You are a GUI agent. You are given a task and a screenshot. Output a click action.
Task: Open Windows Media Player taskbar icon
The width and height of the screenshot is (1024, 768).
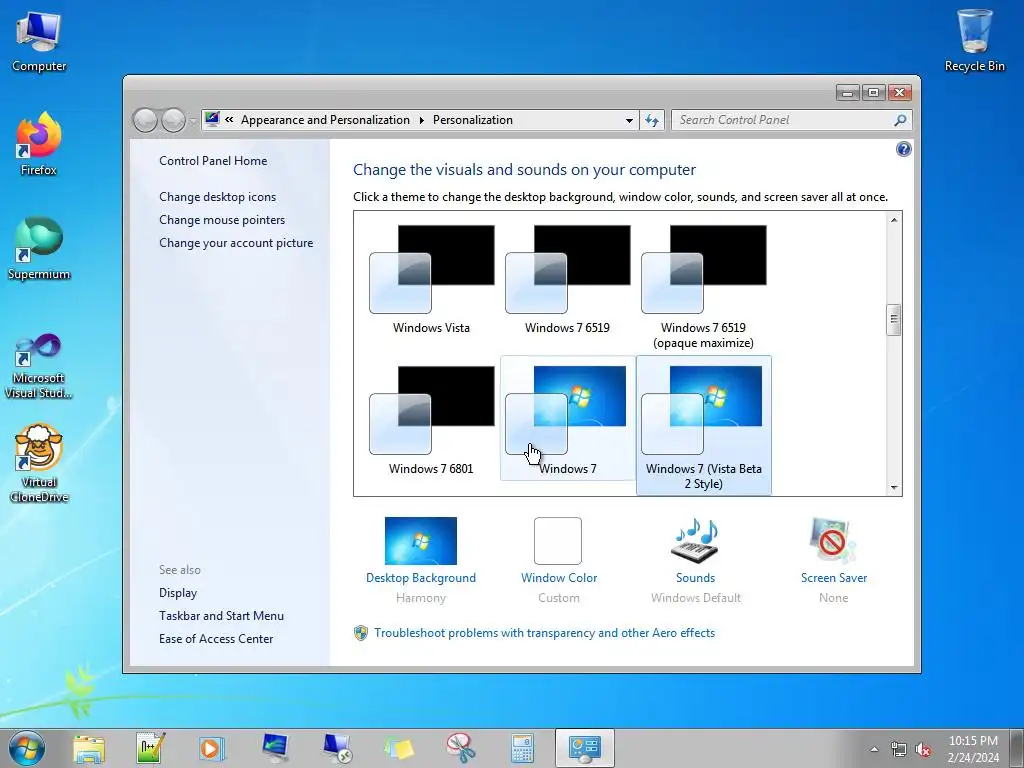(212, 748)
